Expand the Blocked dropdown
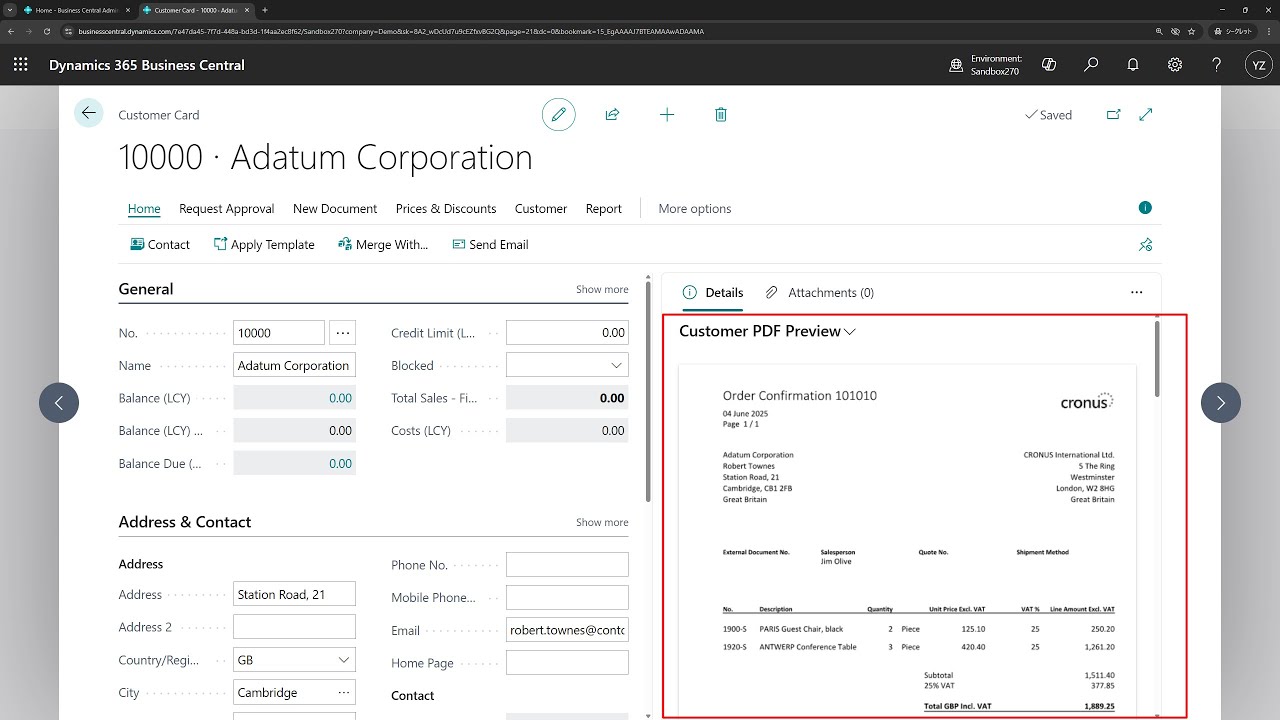The image size is (1280, 720). click(616, 366)
